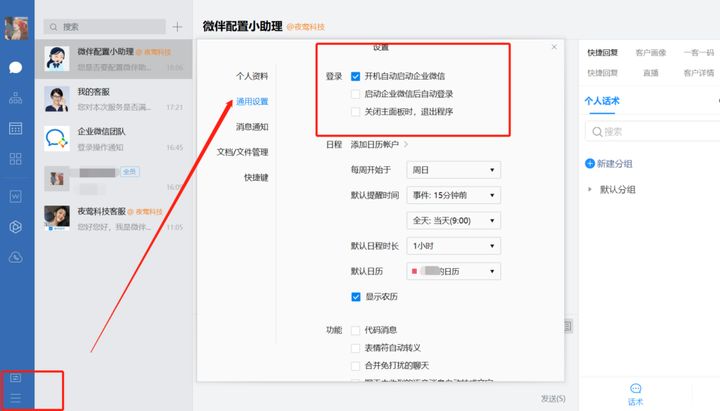
Task: Open the Workbench grid icon in sidebar
Action: (x=16, y=159)
